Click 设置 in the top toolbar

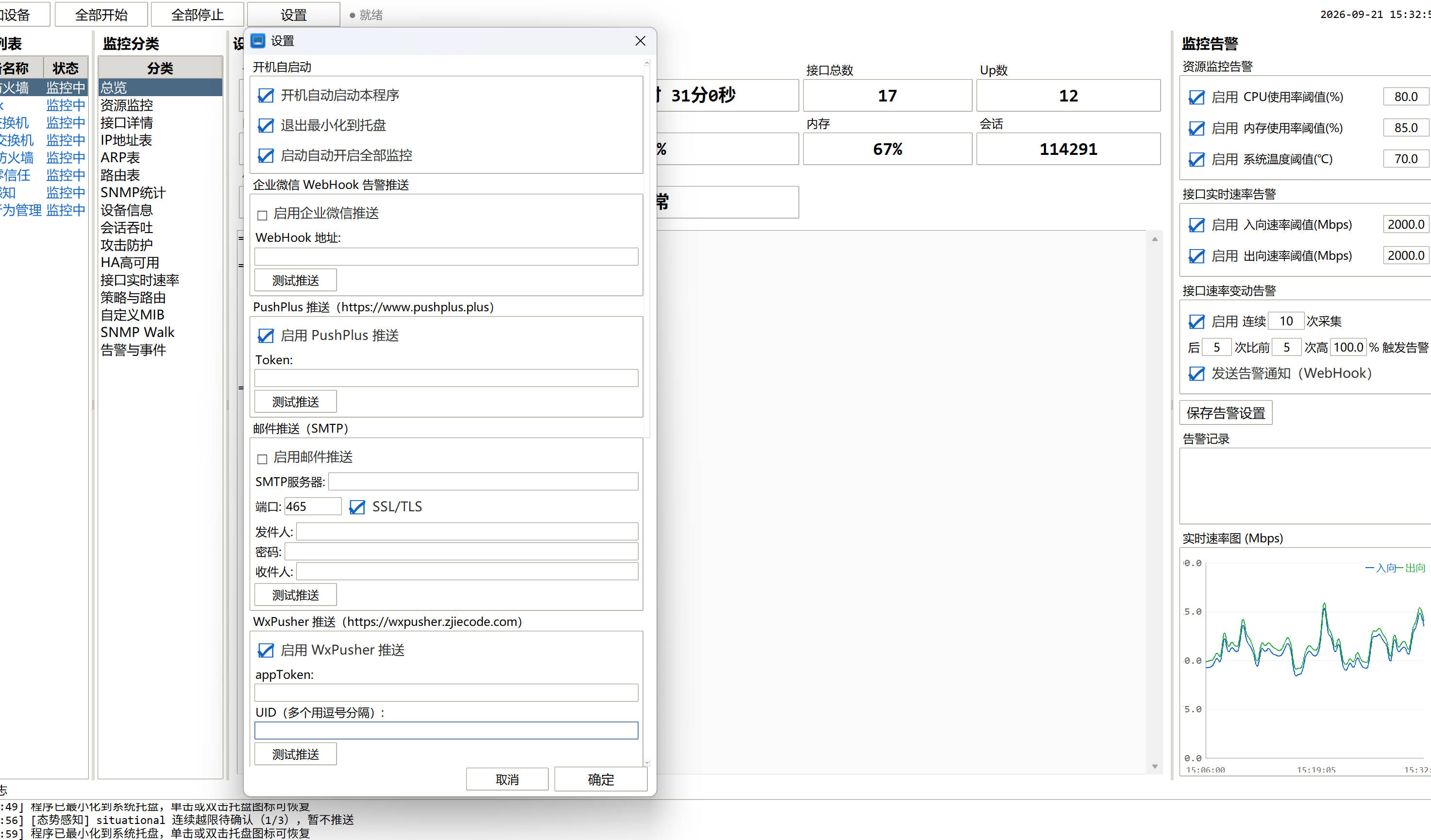[x=294, y=14]
